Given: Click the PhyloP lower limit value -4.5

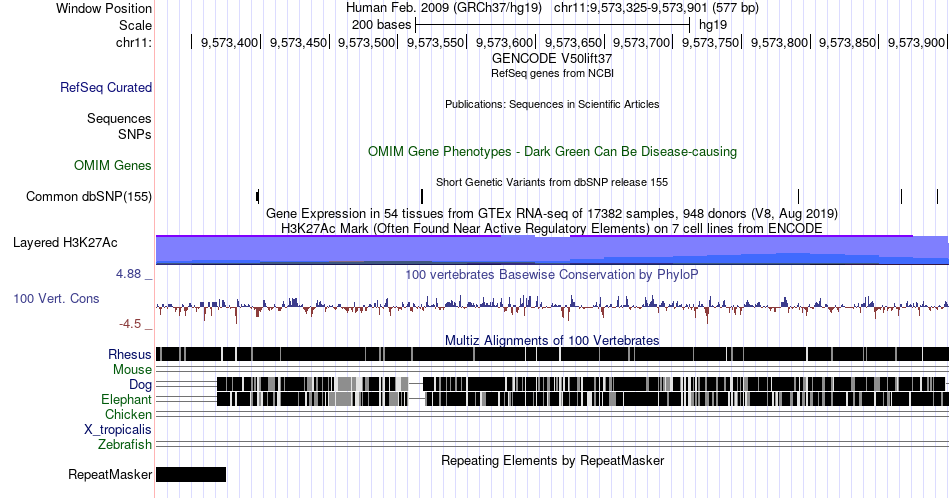Looking at the screenshot, I should click(130, 324).
